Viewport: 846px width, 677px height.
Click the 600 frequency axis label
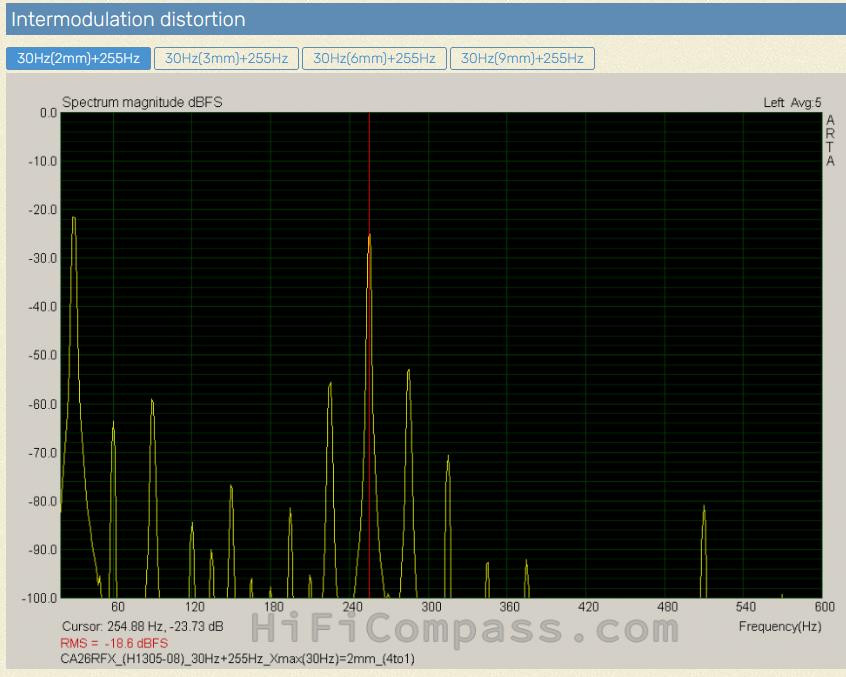pos(824,607)
